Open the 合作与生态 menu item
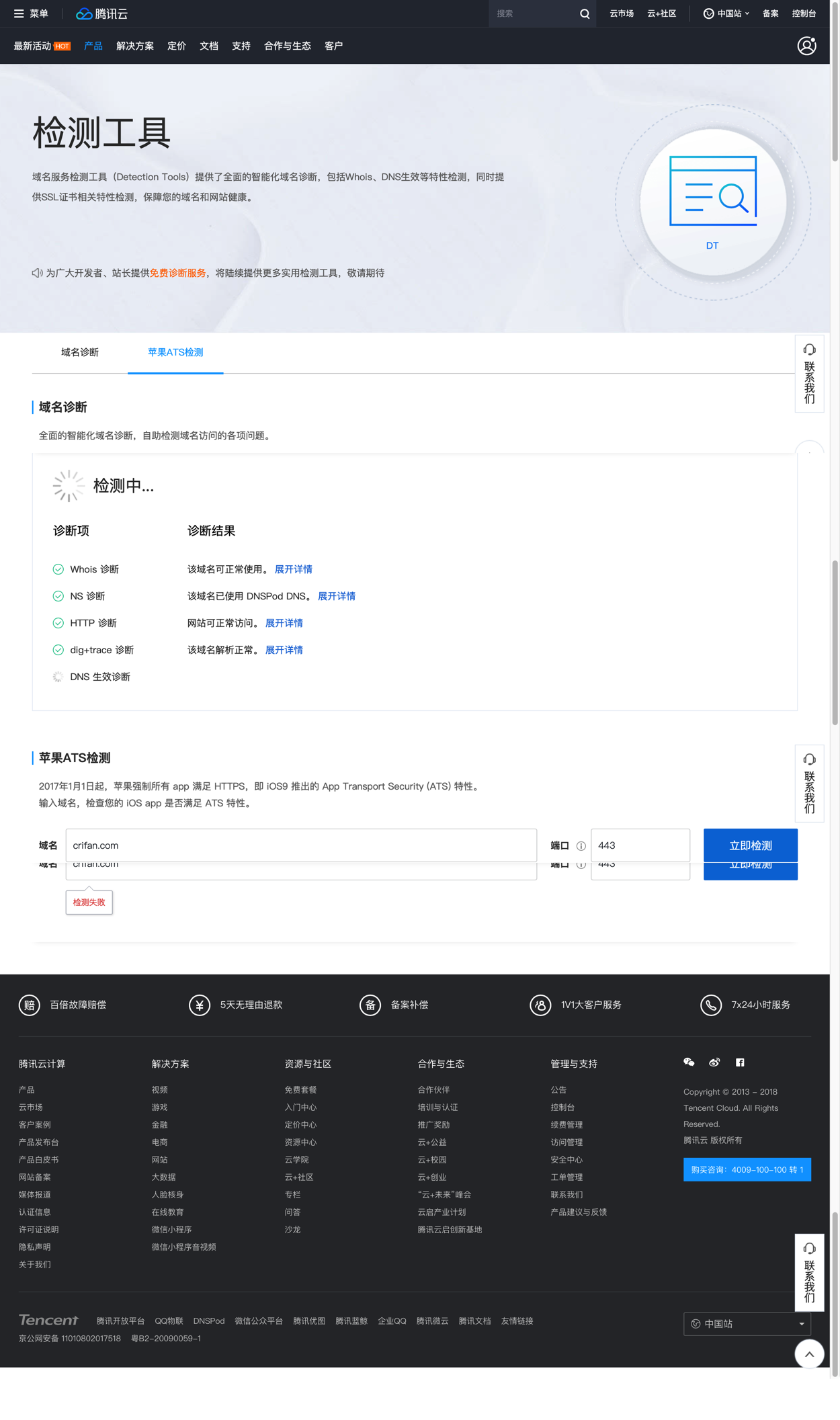The image size is (840, 1420). tap(288, 46)
